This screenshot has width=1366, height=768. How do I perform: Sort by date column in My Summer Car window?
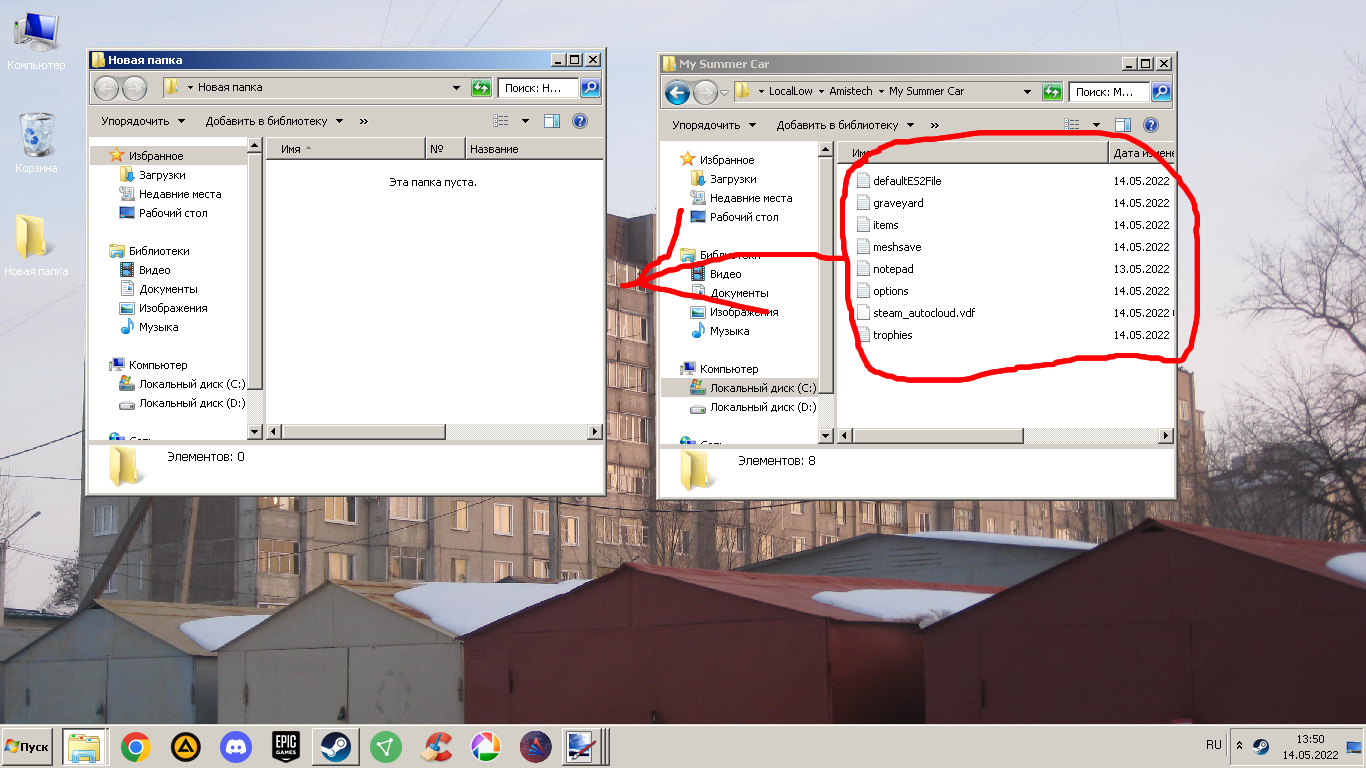click(1141, 153)
